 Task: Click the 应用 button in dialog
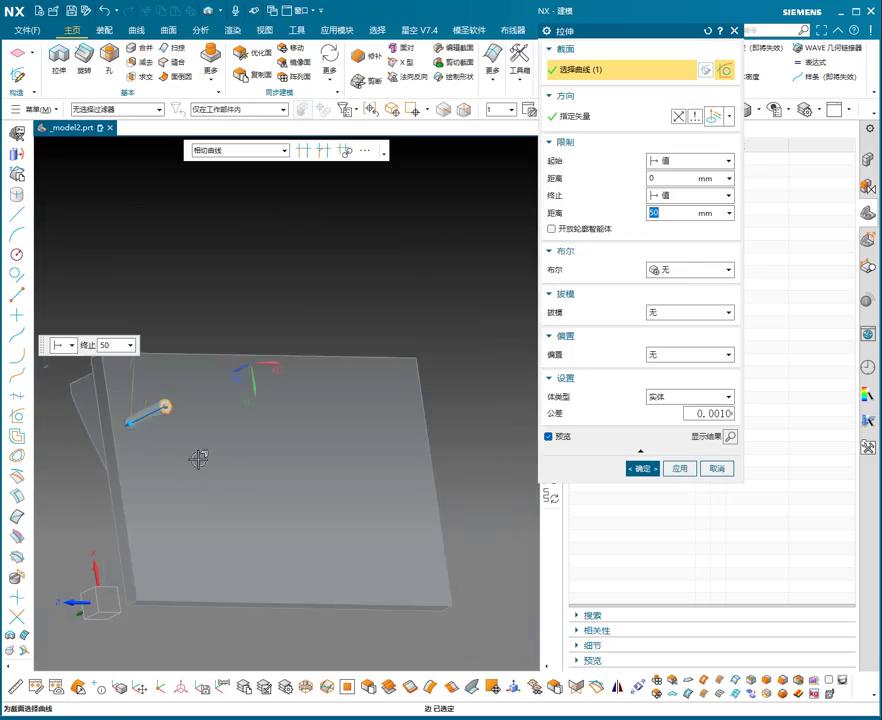click(x=680, y=469)
